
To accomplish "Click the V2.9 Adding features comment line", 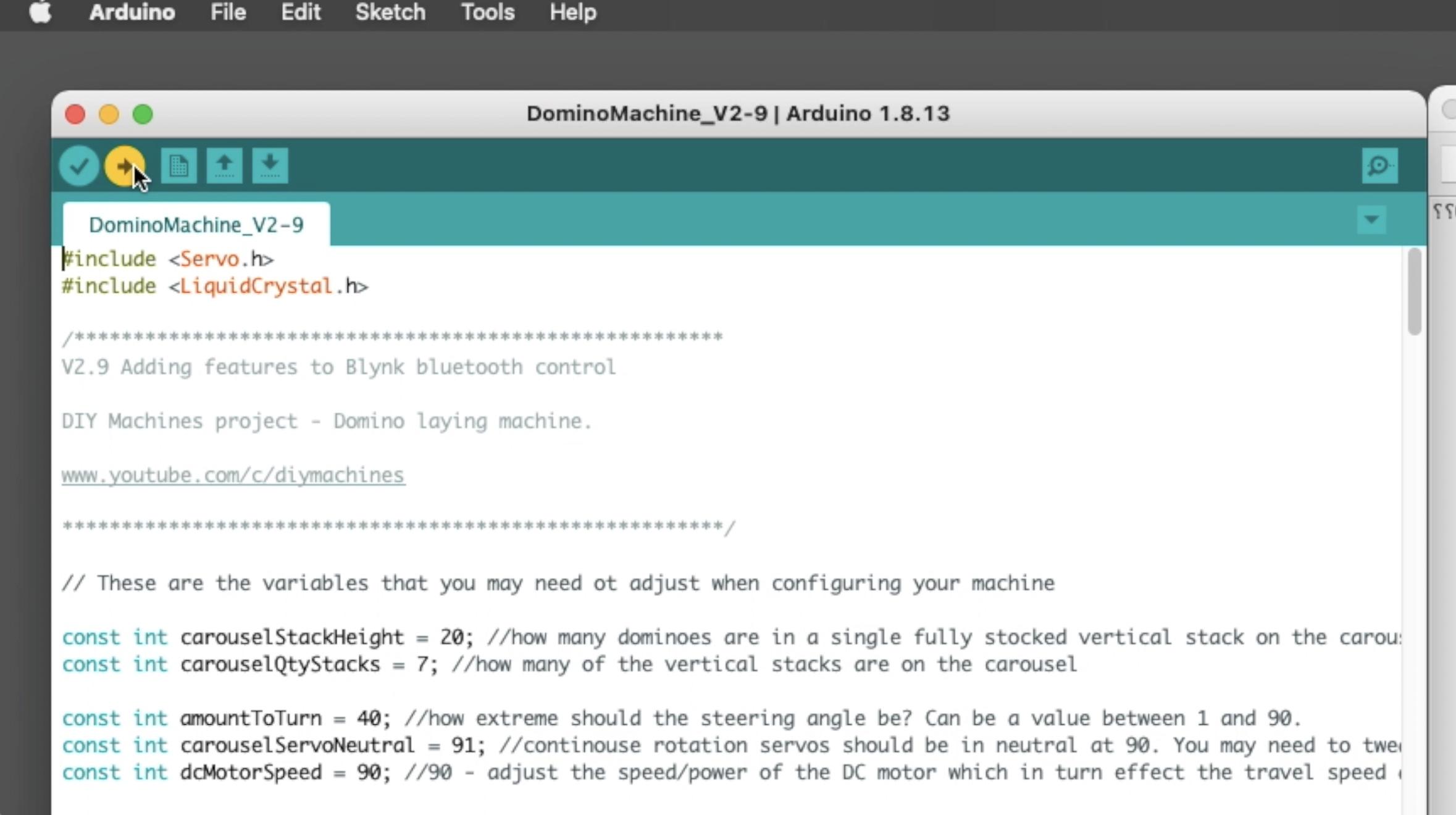I will (x=338, y=367).
